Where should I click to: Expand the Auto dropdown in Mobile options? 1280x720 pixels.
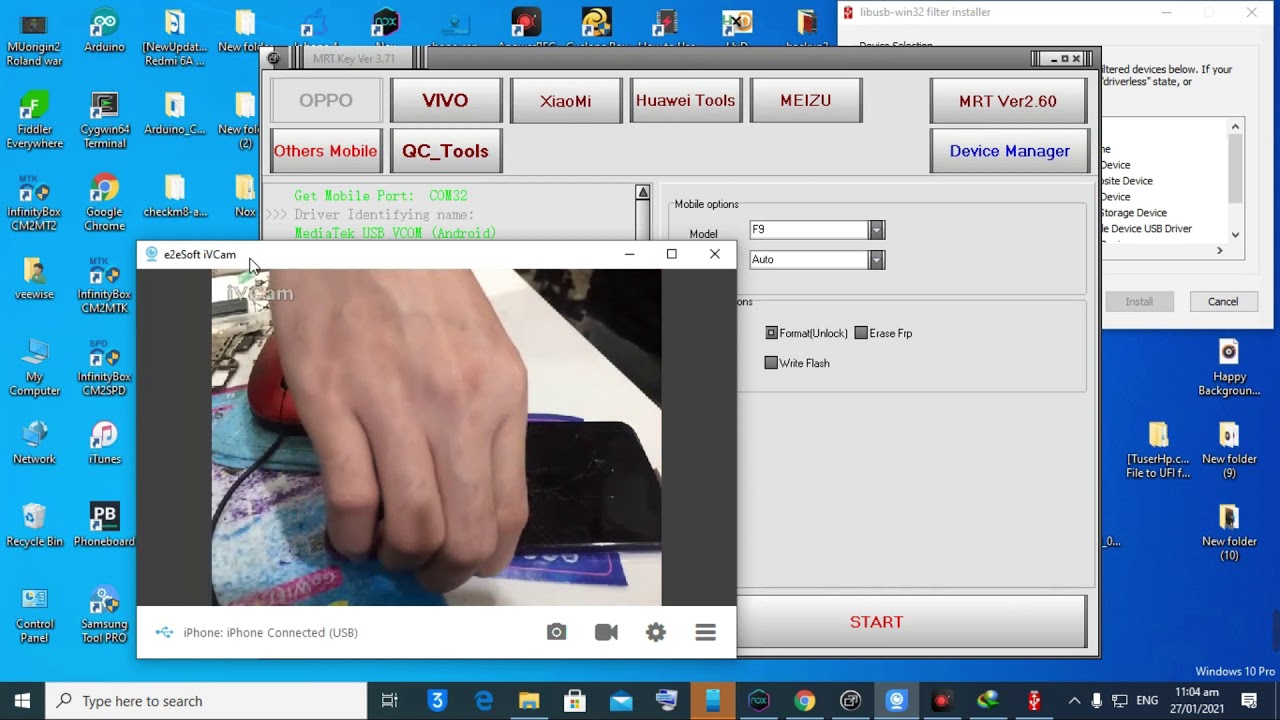click(876, 260)
